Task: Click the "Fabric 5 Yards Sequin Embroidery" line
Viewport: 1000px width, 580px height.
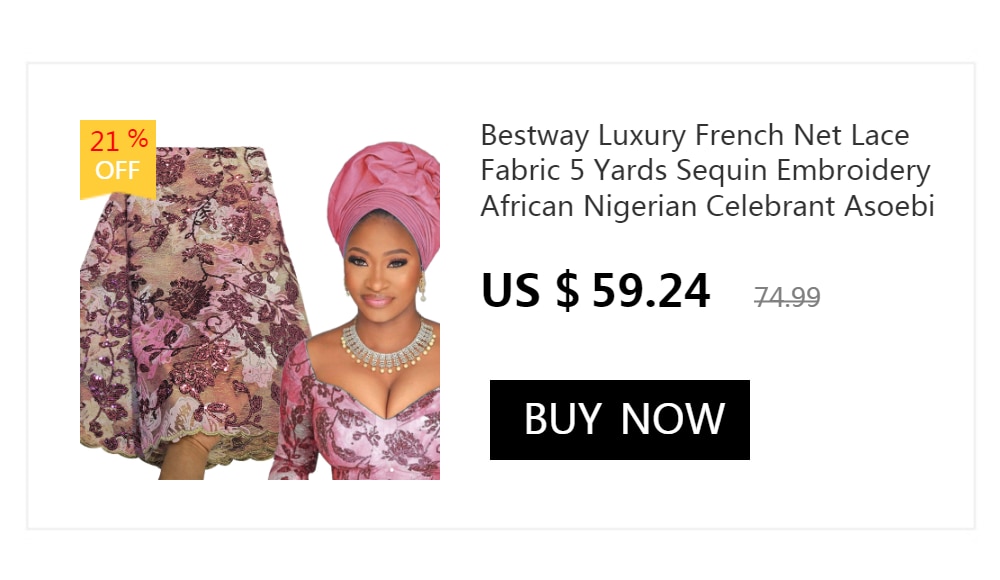Action: coord(705,171)
